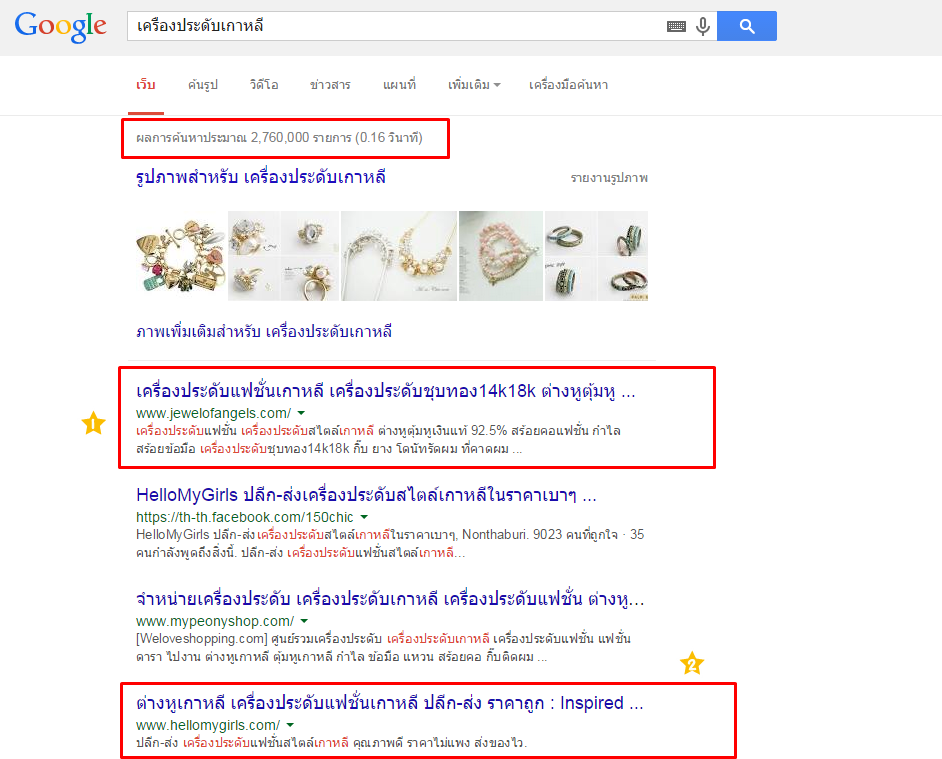Click the รายงานรูปภาพ link
Screen dimensions: 942x759
609,178
